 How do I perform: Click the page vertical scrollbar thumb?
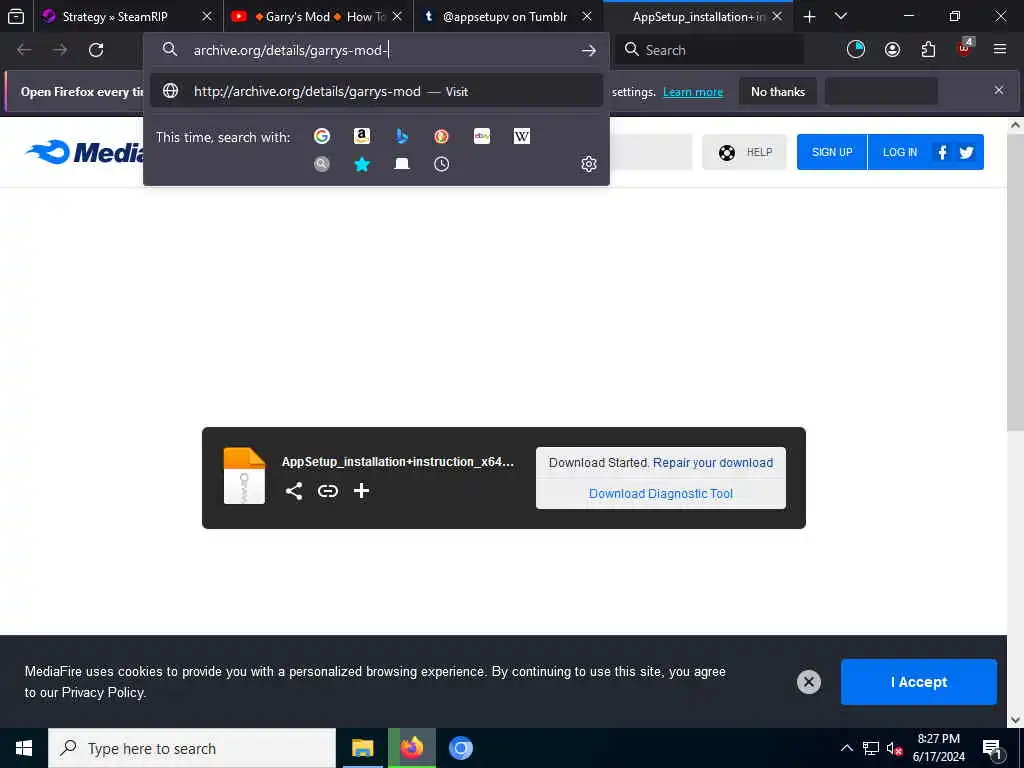click(x=1015, y=284)
